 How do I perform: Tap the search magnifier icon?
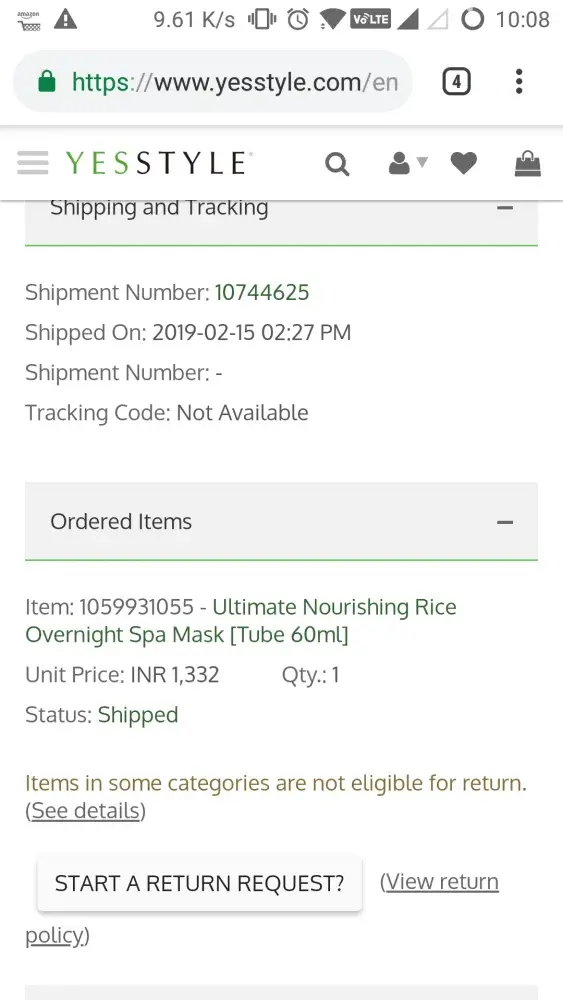(337, 164)
